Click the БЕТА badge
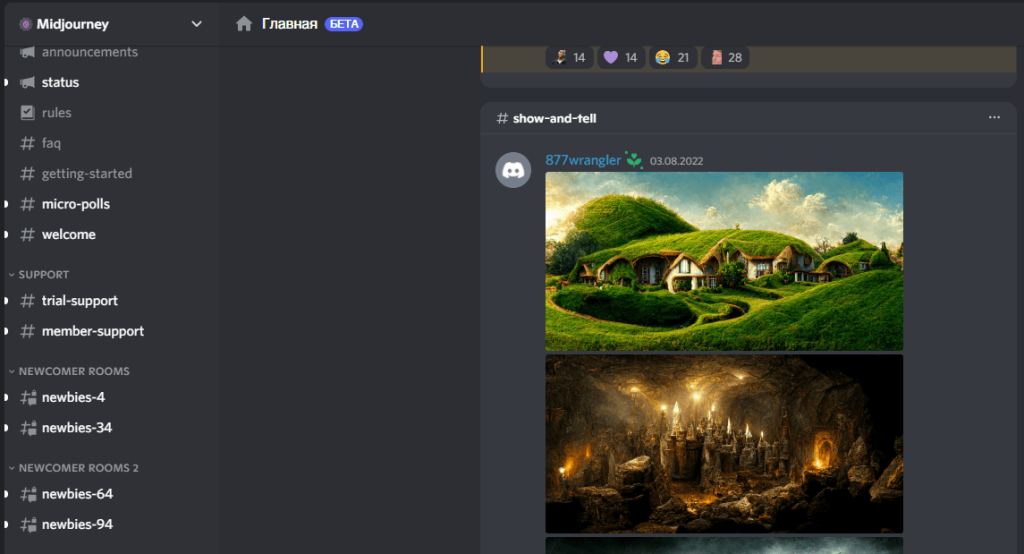This screenshot has width=1024, height=554. [x=344, y=24]
